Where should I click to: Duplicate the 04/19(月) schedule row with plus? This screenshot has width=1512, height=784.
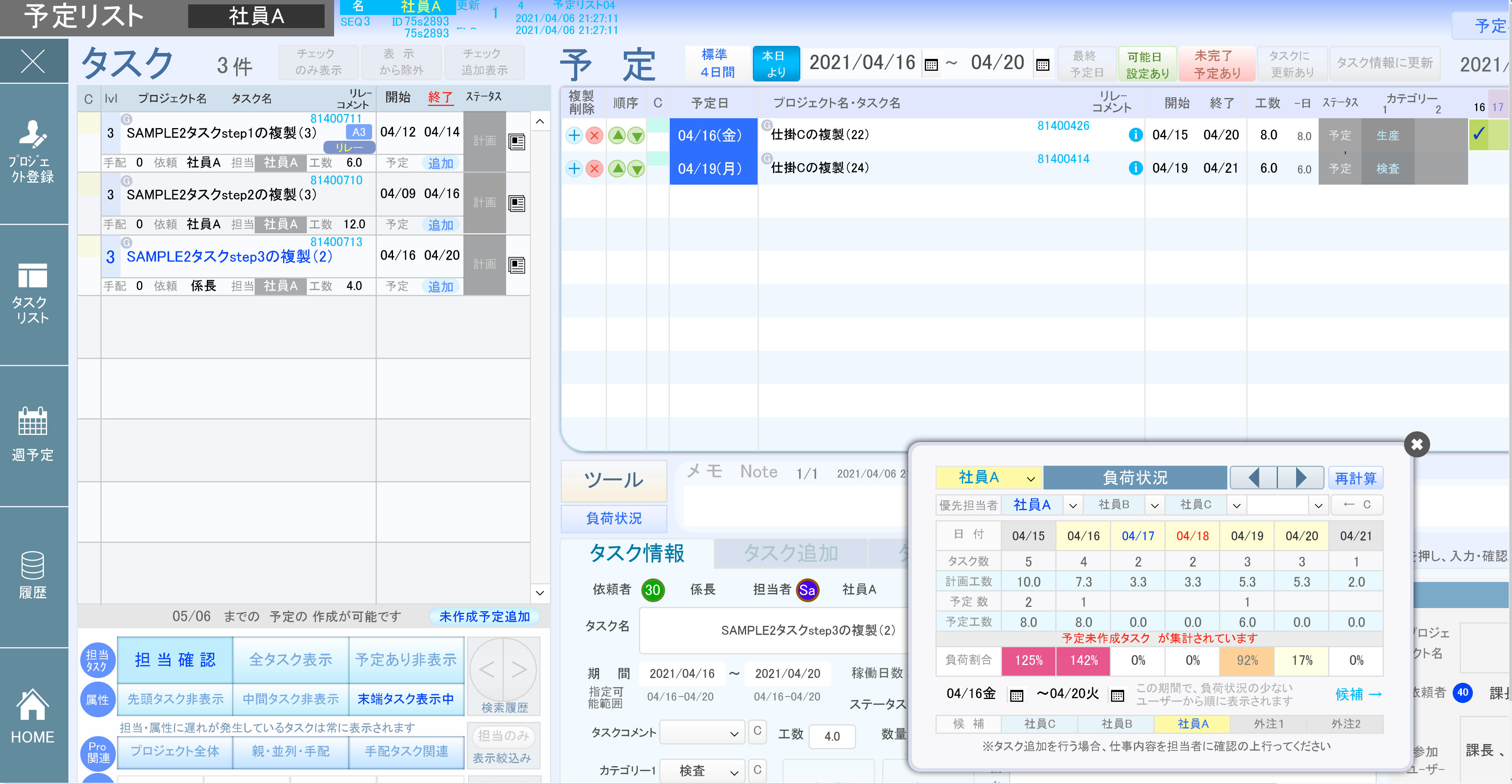pos(574,169)
